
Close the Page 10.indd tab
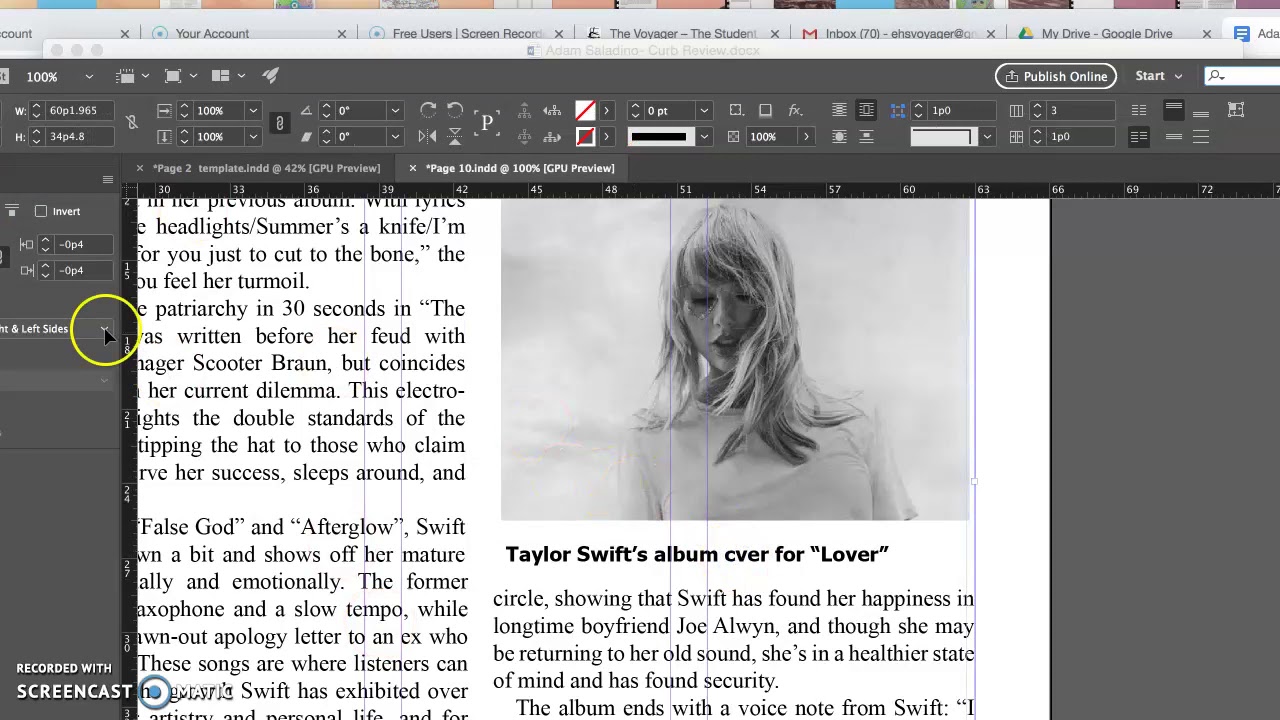tap(412, 168)
